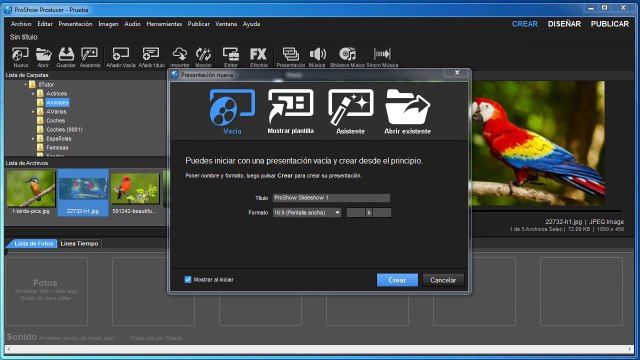Collapse the 0Tutor folder node
This screenshot has width=640, height=360.
tap(25, 84)
